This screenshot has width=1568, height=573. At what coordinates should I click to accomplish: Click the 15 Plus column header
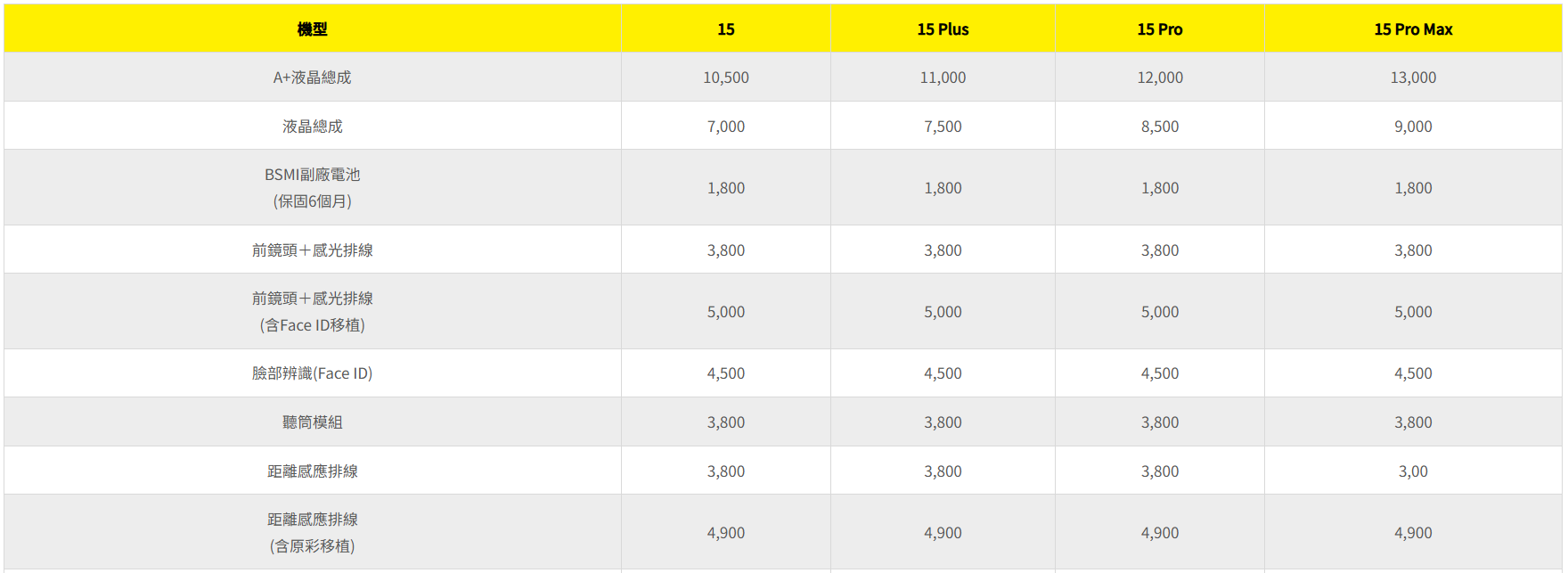click(943, 29)
